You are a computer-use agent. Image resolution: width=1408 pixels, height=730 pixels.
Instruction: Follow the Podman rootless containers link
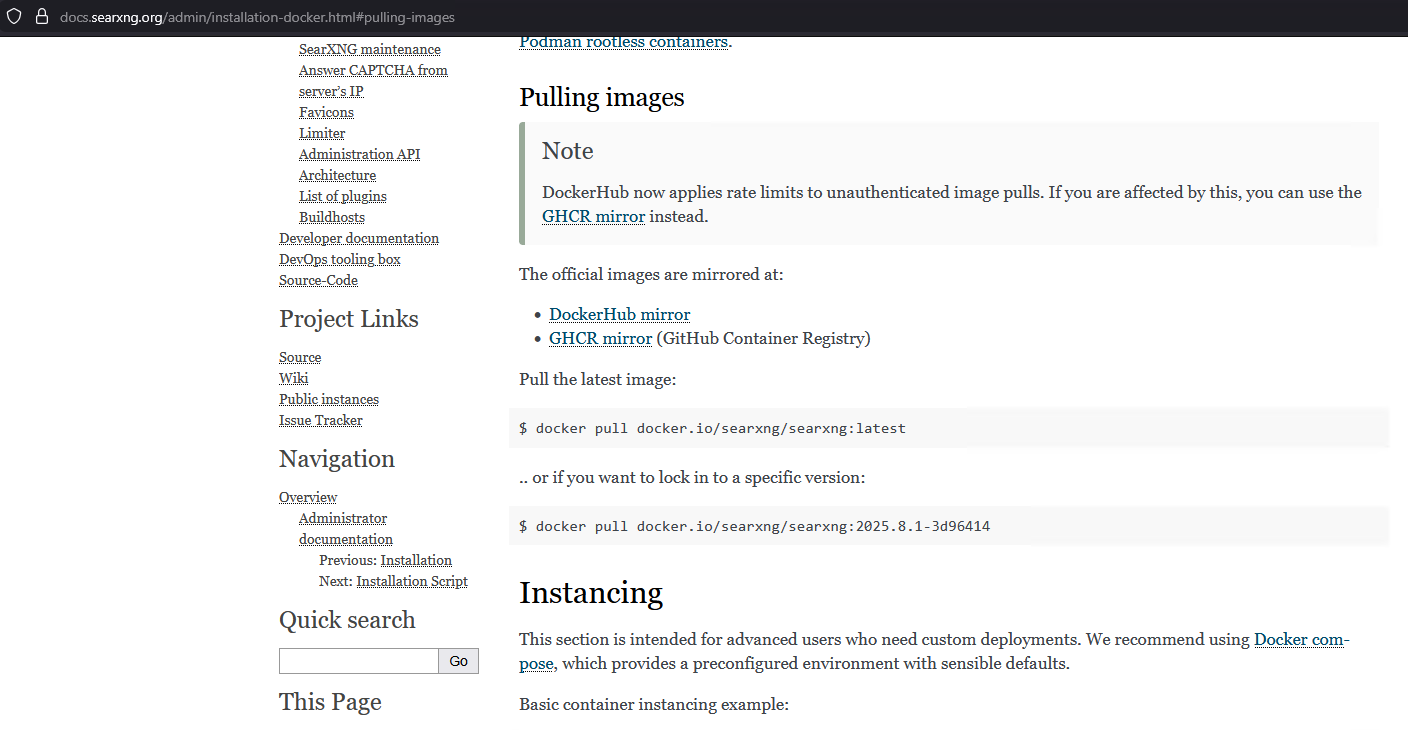pos(623,41)
